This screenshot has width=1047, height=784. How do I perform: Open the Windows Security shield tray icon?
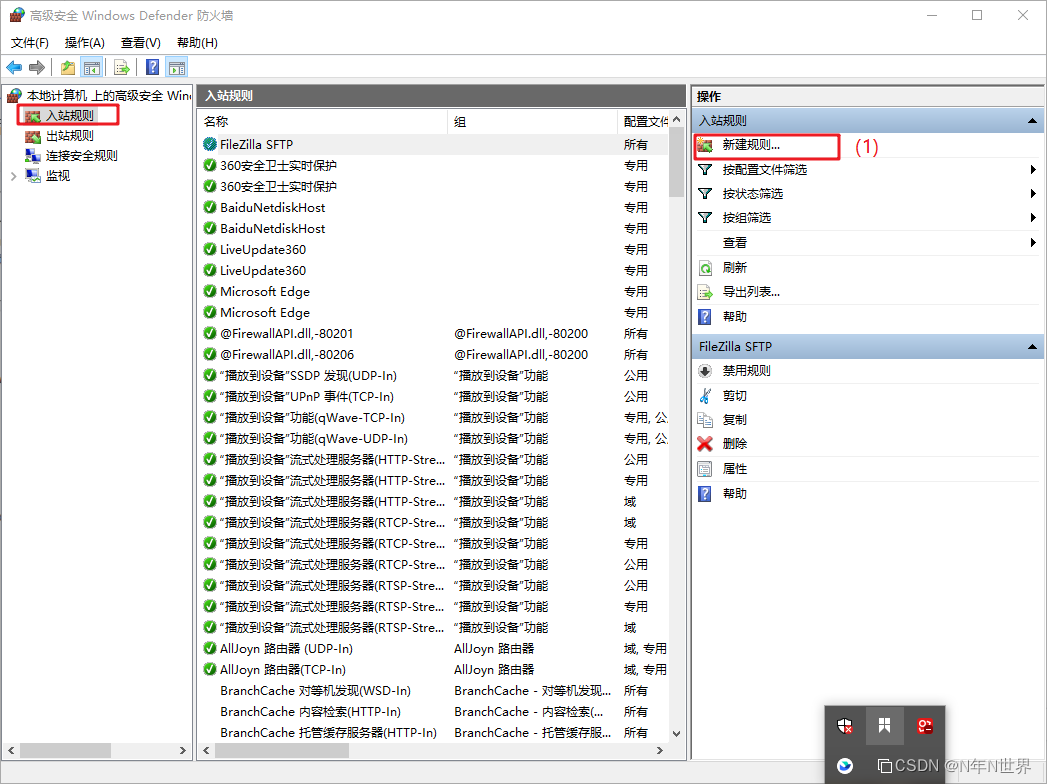pos(845,726)
